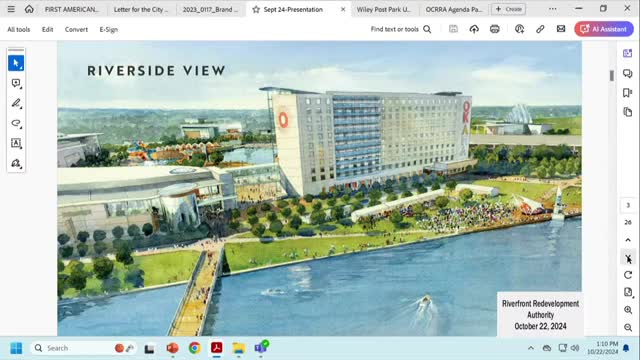Open the generative summary panel icon
This screenshot has width=640, height=360.
point(627,53)
